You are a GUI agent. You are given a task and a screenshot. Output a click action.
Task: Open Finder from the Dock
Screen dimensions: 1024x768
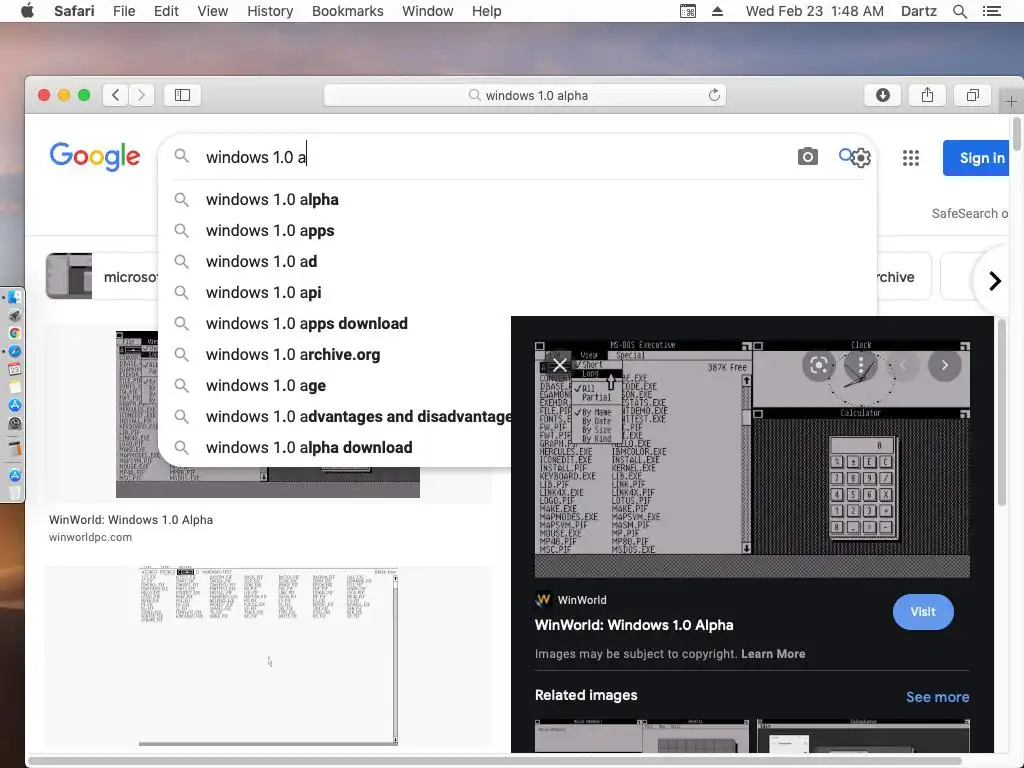tap(14, 297)
